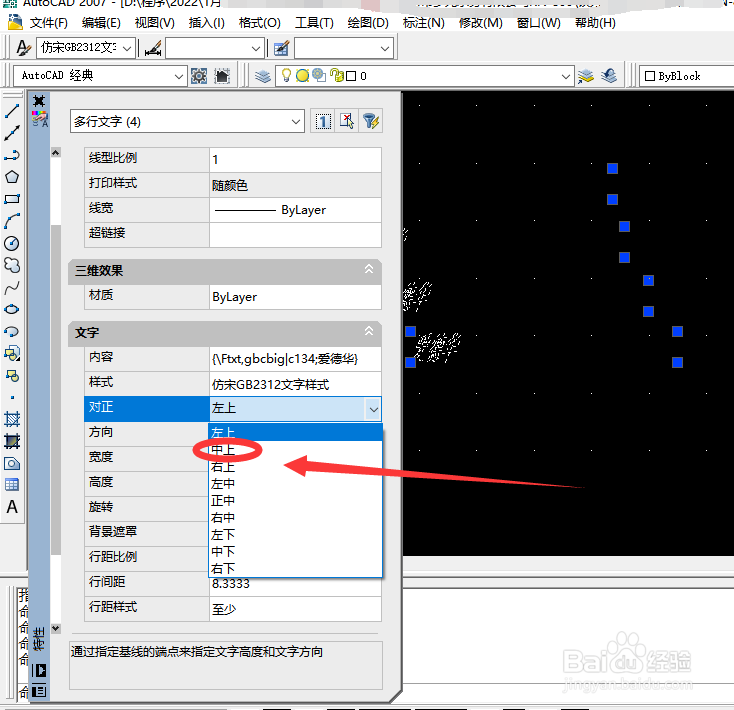This screenshot has width=734, height=710.
Task: Click layer 0 color swatch
Action: coord(351,76)
